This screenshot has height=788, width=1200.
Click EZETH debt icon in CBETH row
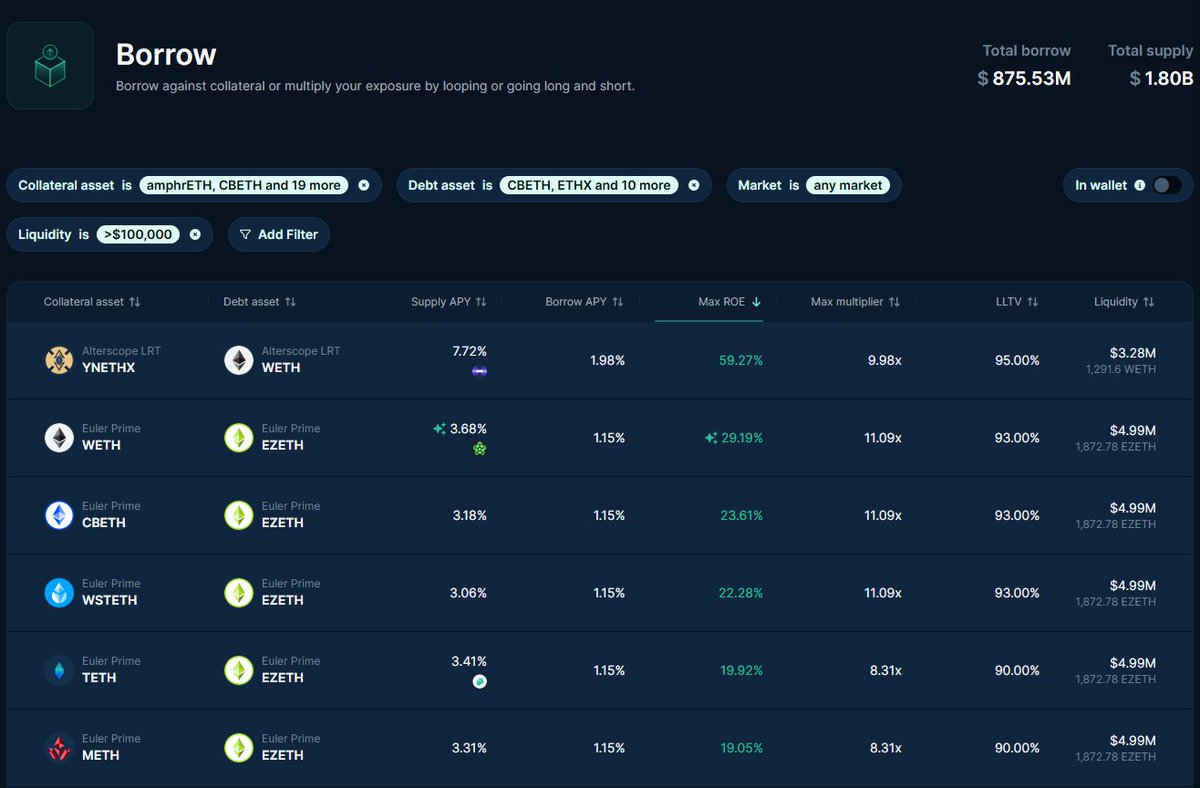(239, 515)
